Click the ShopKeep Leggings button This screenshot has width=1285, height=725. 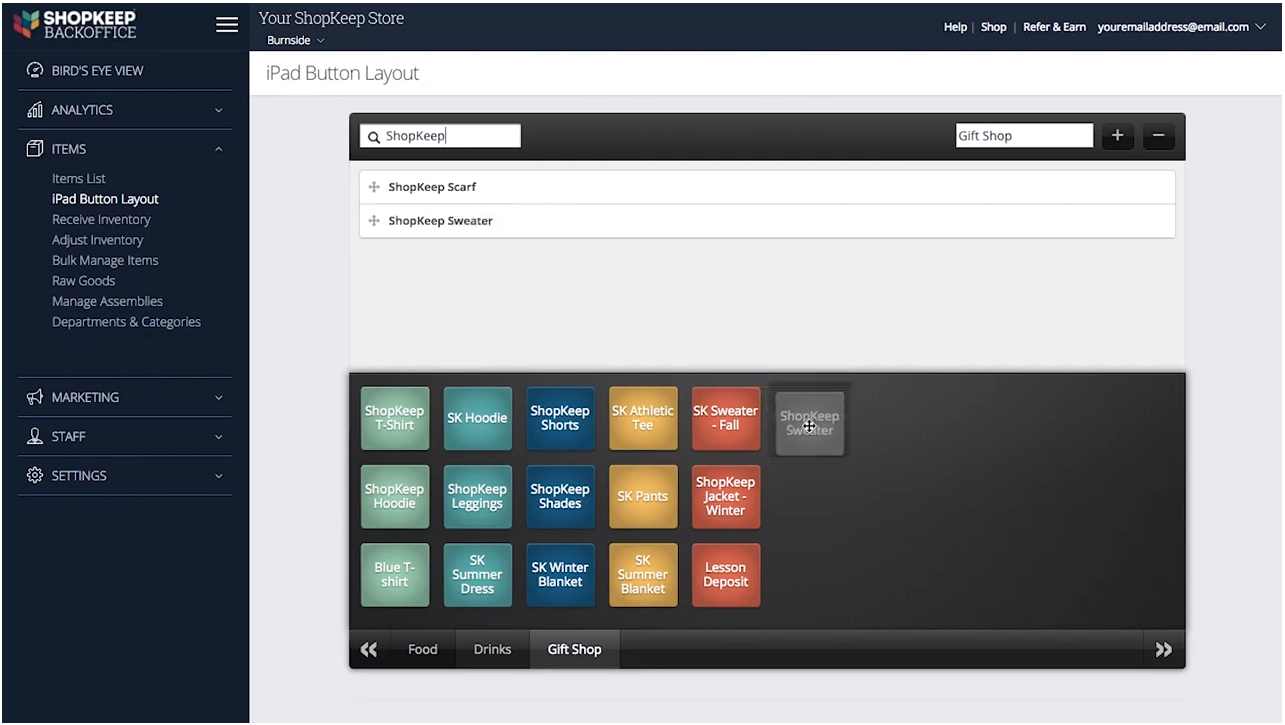click(477, 496)
